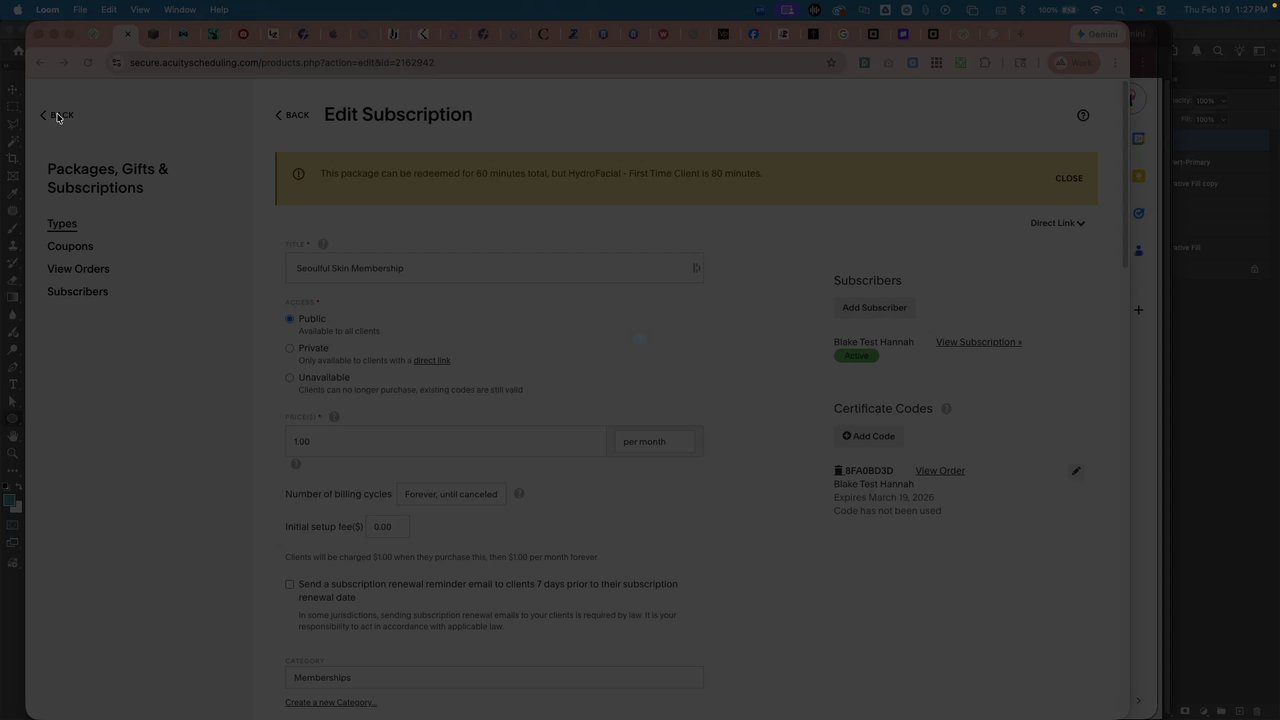1280x720 pixels.
Task: Click the browser reload icon
Action: click(x=88, y=62)
